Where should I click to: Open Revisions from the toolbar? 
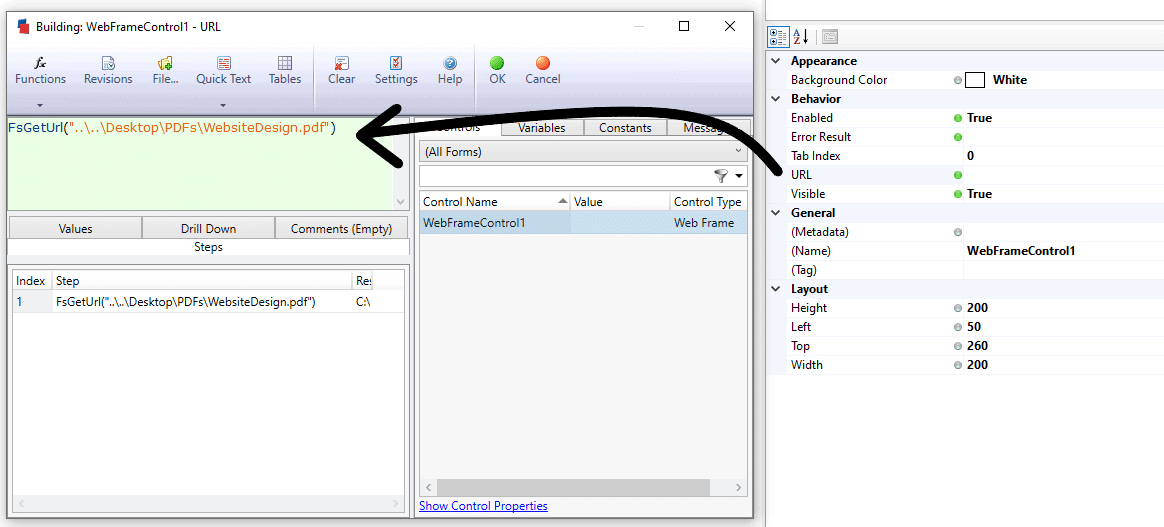pyautogui.click(x=108, y=63)
